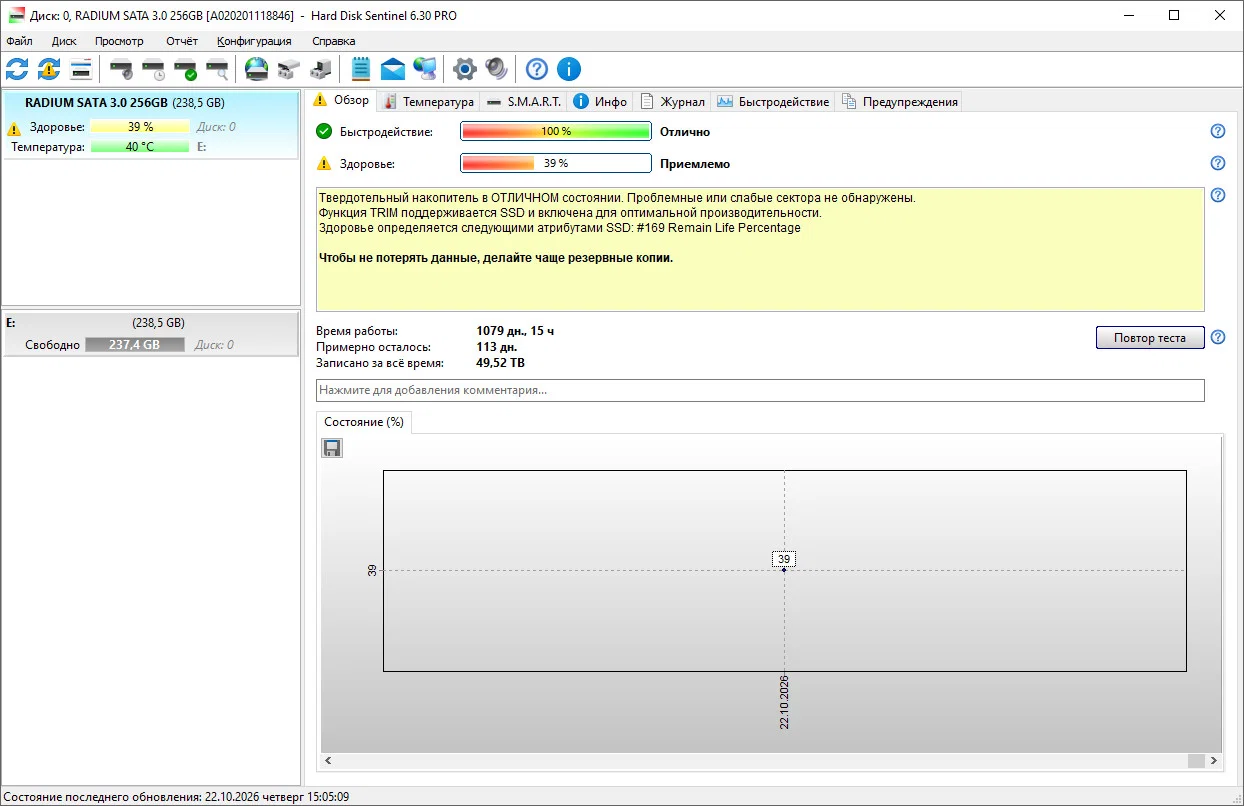Click the disk with green checkmark icon
The height and width of the screenshot is (806, 1244).
click(185, 69)
